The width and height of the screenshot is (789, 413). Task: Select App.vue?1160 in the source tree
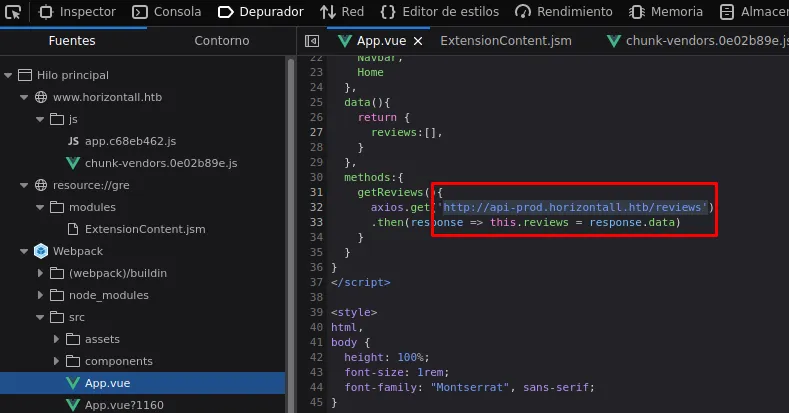(x=124, y=405)
